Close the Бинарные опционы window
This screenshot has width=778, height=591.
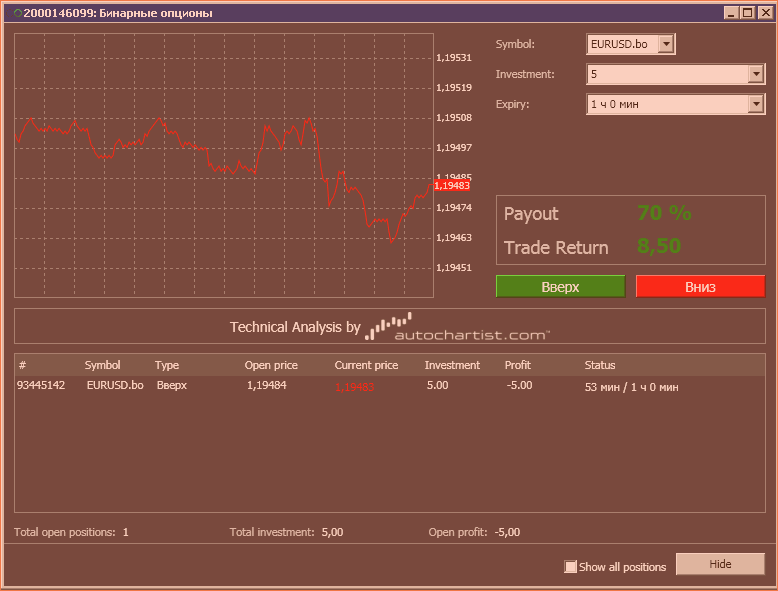pyautogui.click(x=765, y=13)
